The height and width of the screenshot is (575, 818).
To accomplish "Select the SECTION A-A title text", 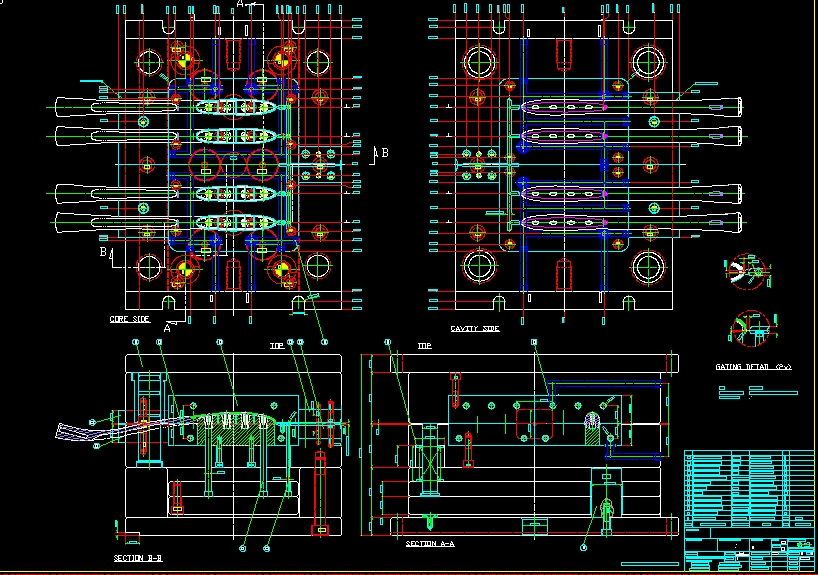I will pos(430,544).
